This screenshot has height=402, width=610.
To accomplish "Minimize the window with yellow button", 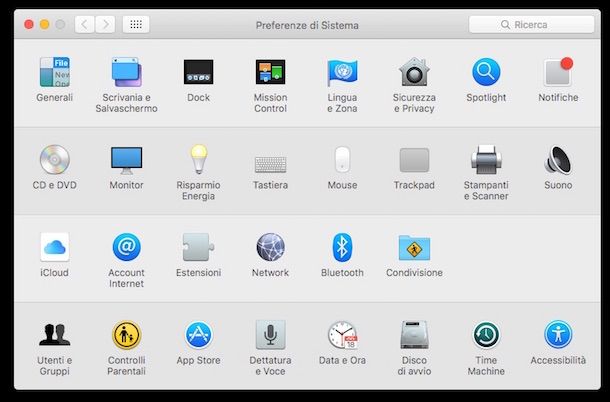I will click(44, 25).
